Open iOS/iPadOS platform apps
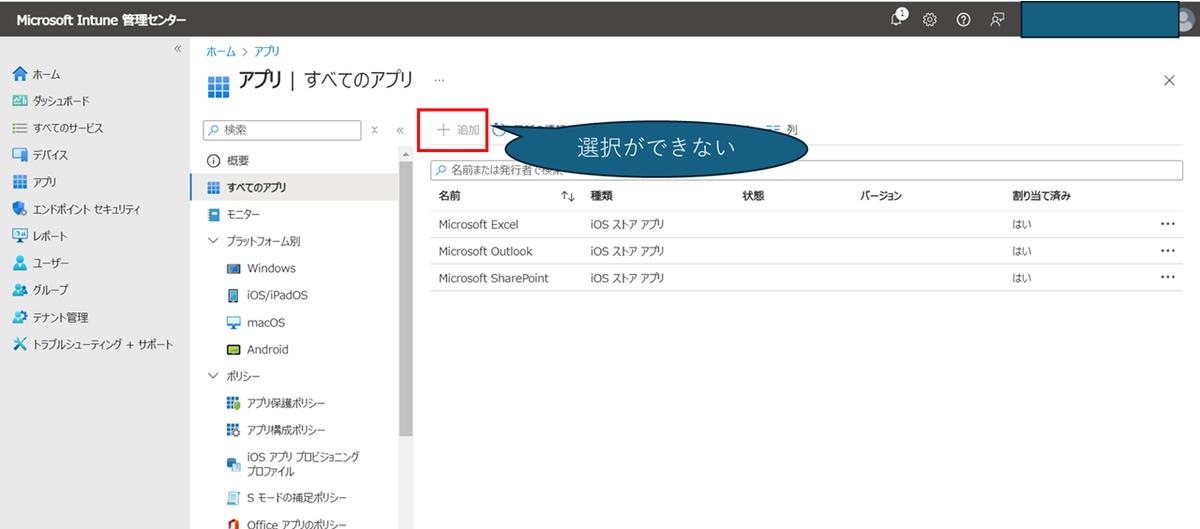The image size is (1200, 529). tap(277, 295)
